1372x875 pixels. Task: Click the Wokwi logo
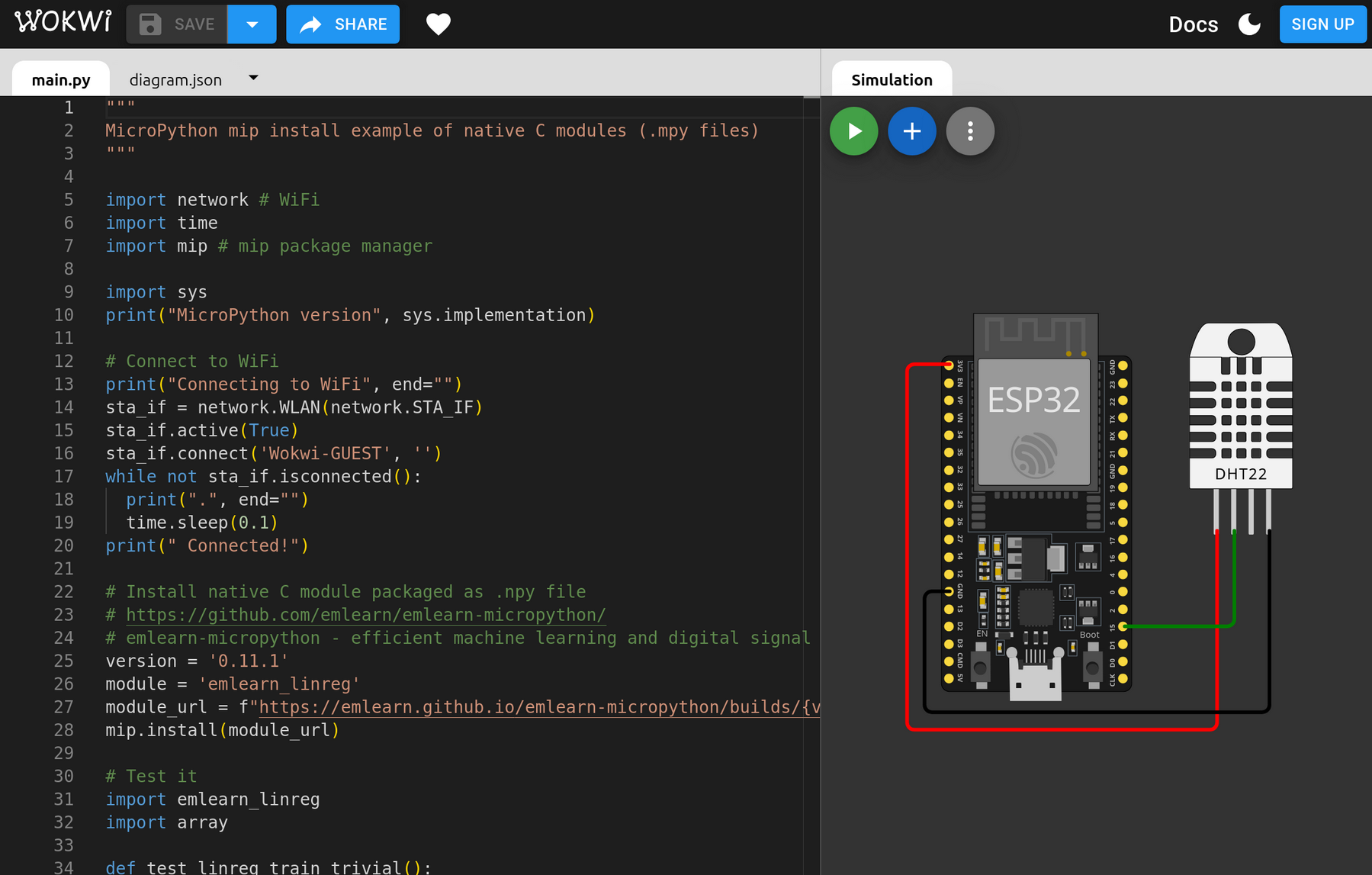63,22
